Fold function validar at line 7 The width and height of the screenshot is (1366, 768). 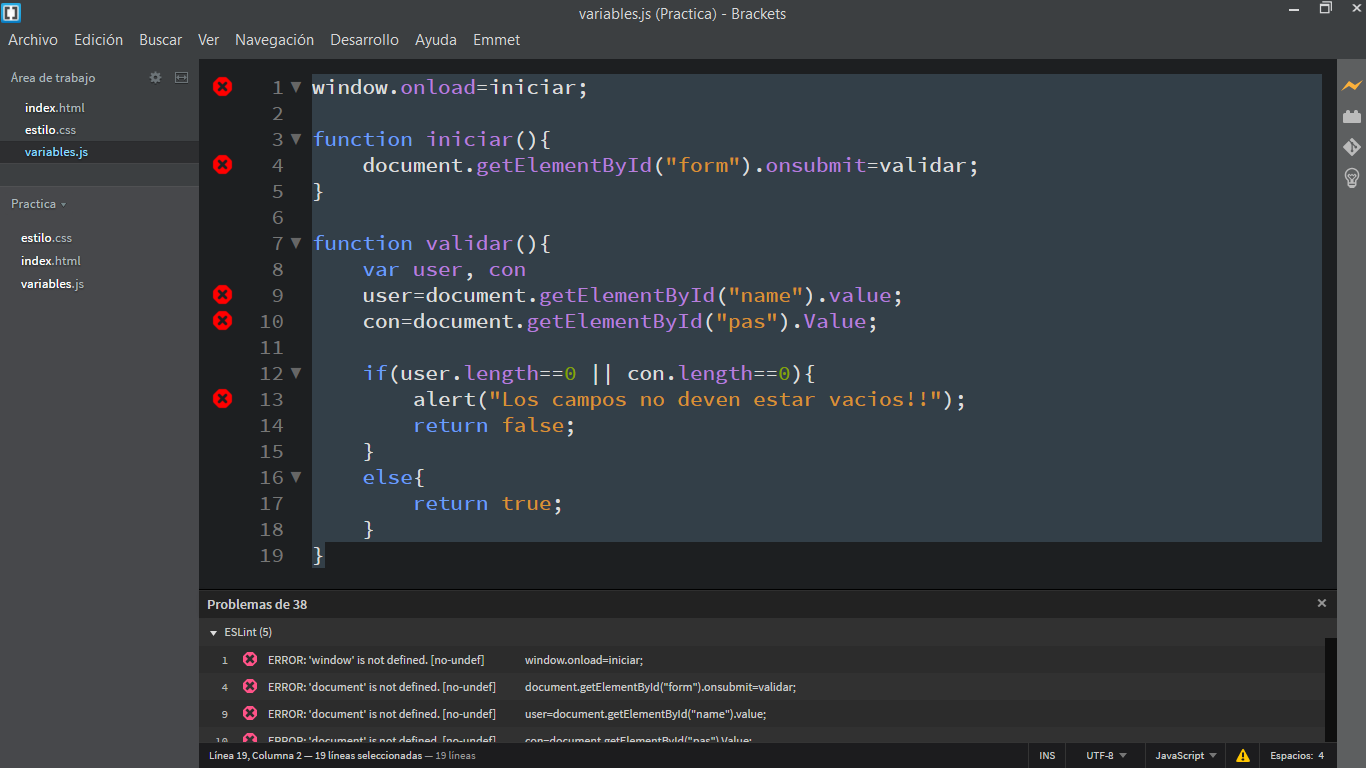[296, 243]
